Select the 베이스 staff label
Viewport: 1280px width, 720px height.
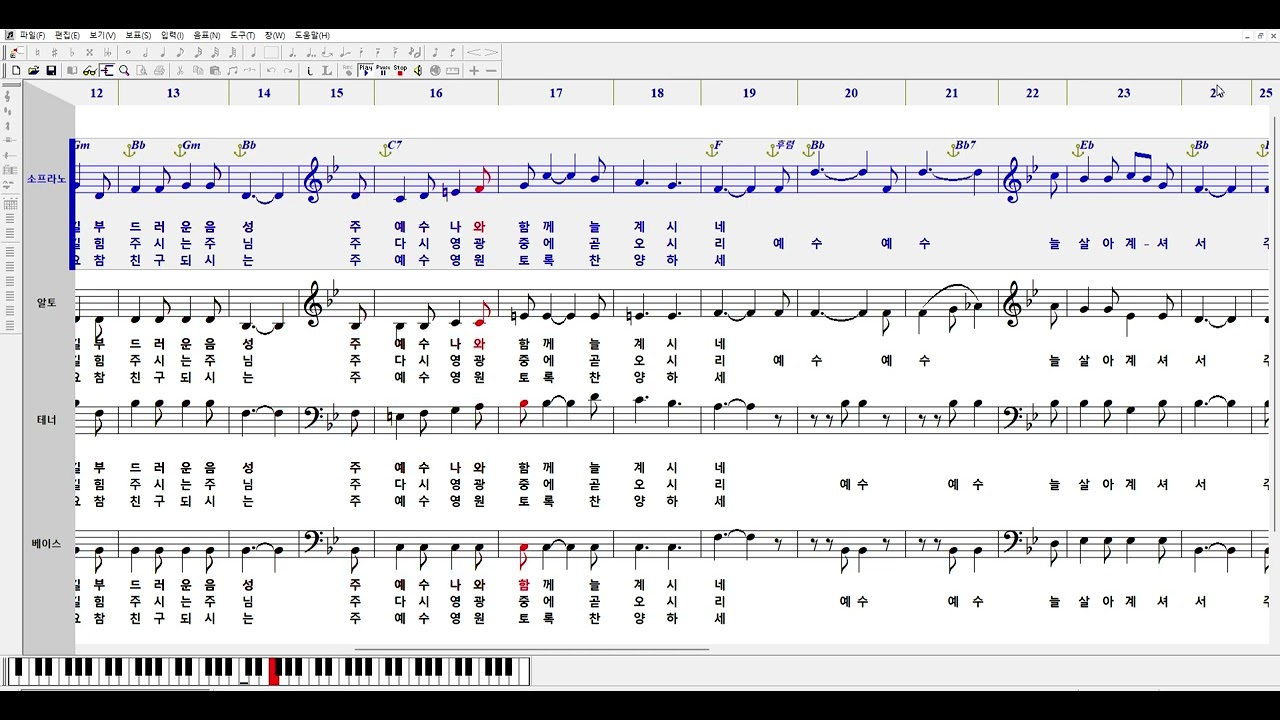pos(46,544)
